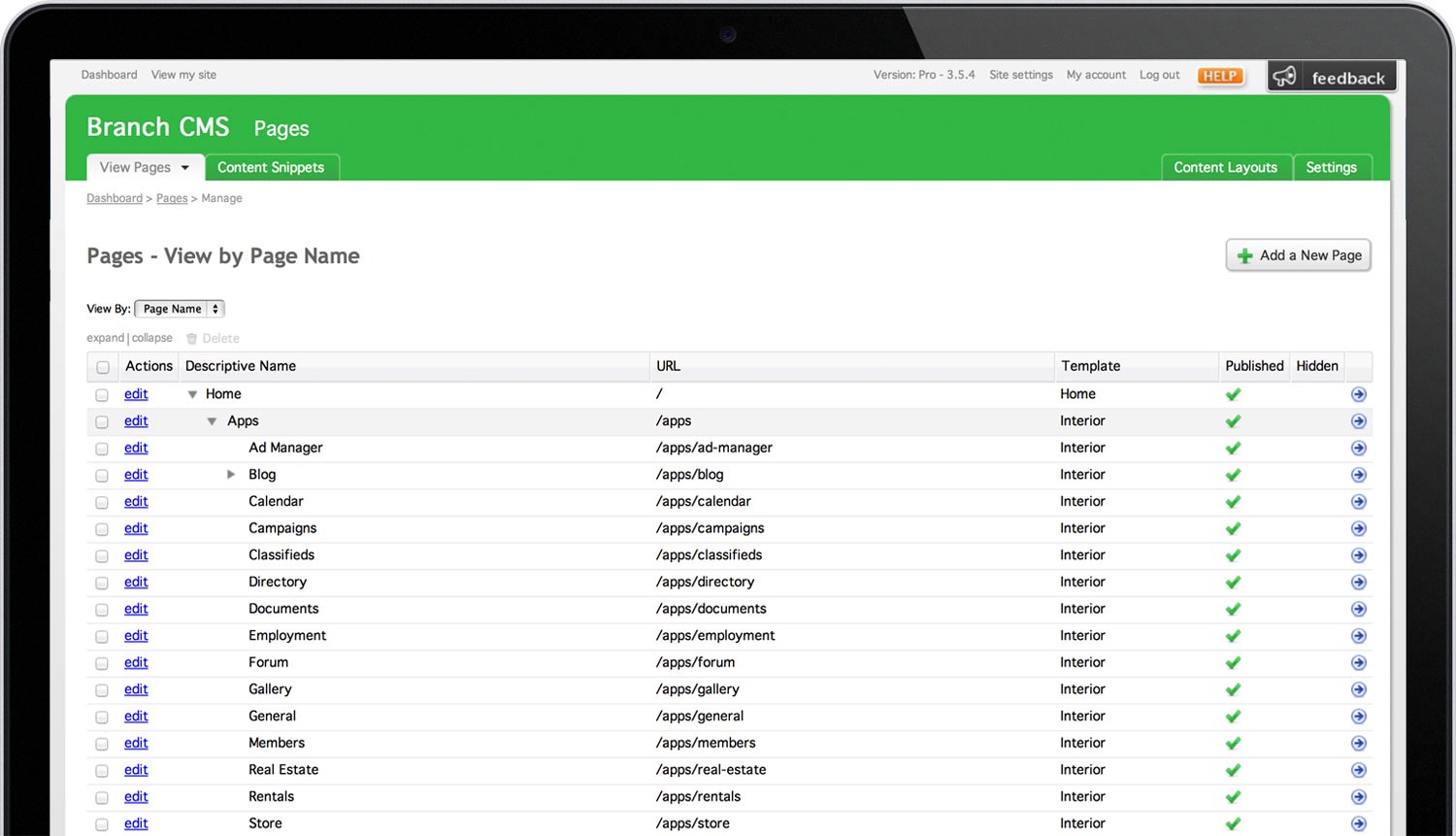Click the published checkmark for Blog
Viewport: 1456px width, 836px height.
coord(1233,475)
